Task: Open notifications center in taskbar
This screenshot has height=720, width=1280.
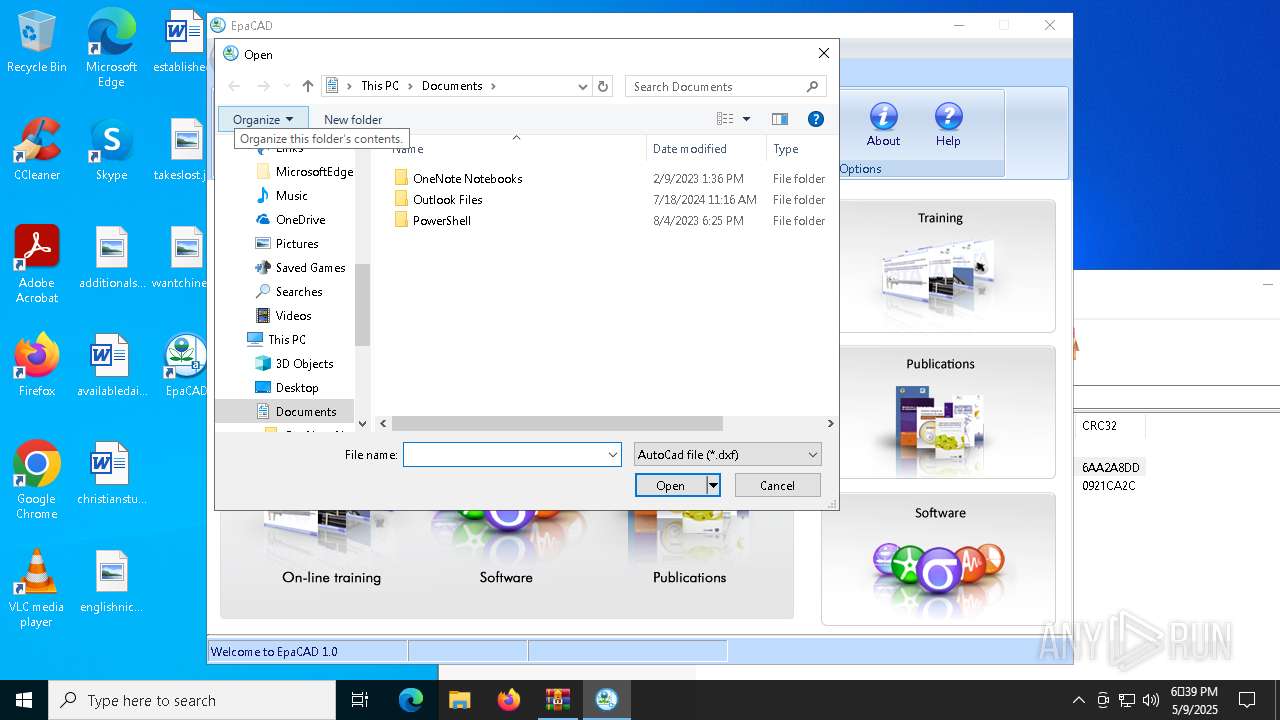Action: 1247,700
